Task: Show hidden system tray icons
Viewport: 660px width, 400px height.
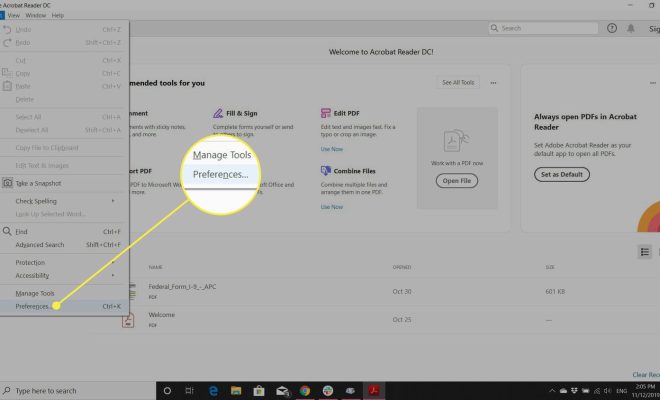Action: [x=552, y=391]
